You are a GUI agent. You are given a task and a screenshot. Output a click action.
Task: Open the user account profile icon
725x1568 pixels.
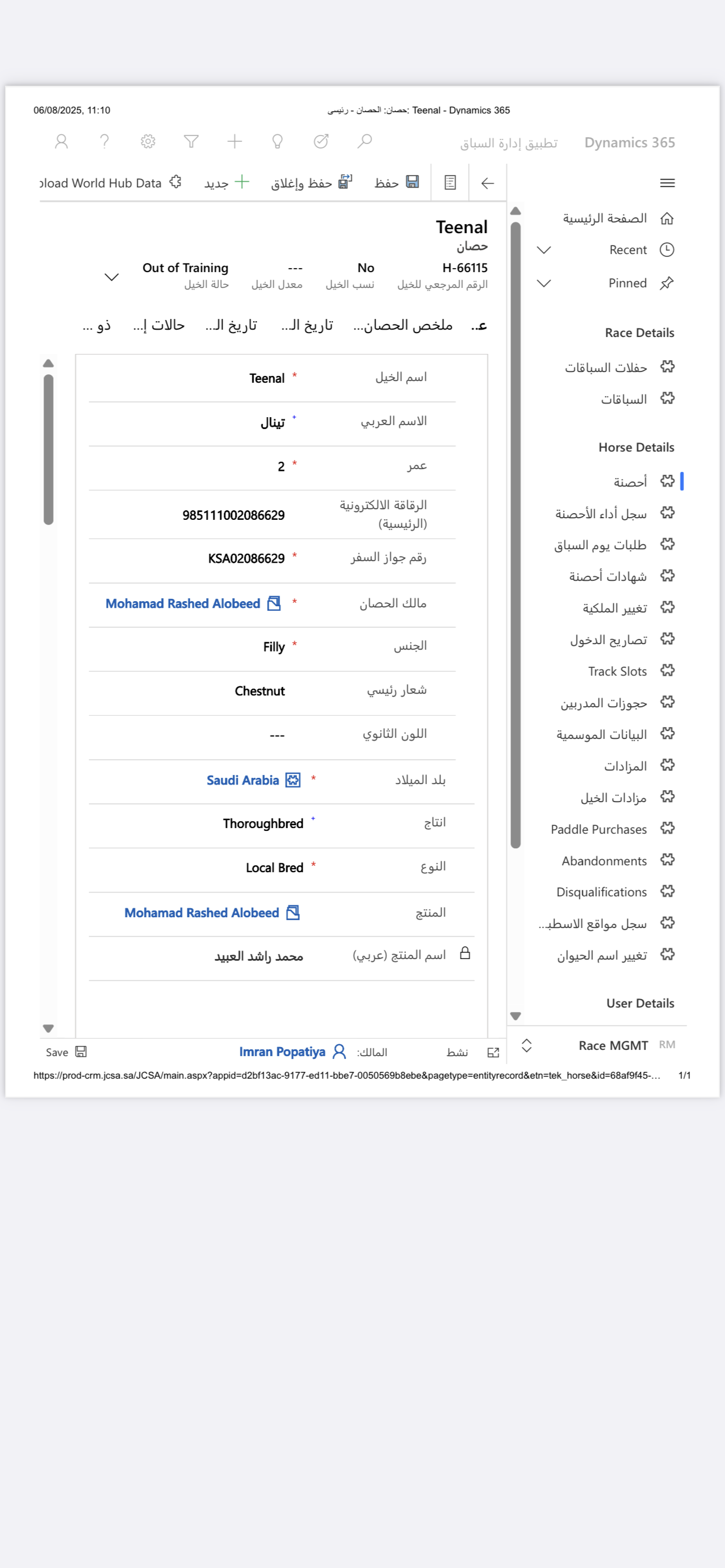(61, 142)
